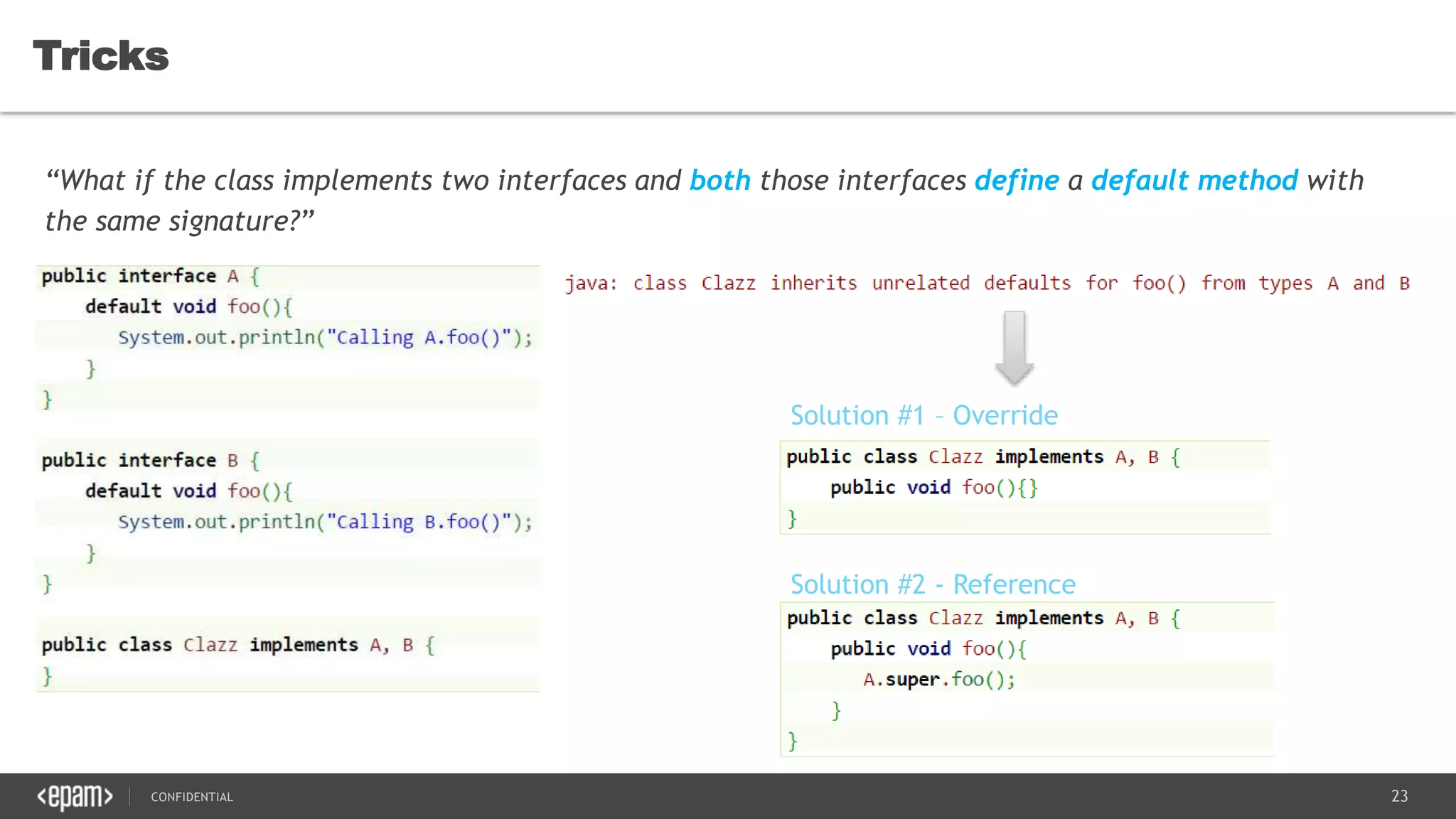
Task: Click the empty foo(){} override line
Action: [x=933, y=488]
